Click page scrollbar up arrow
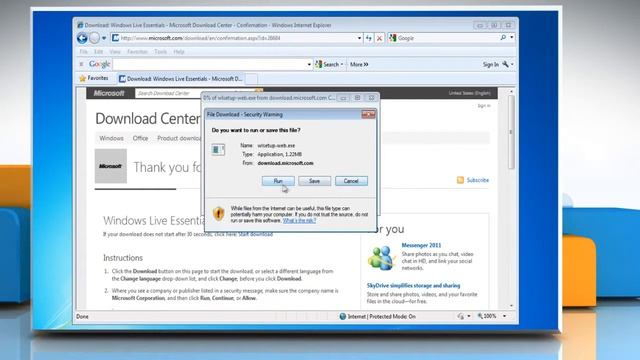Viewport: 640px width, 360px height. (511, 91)
